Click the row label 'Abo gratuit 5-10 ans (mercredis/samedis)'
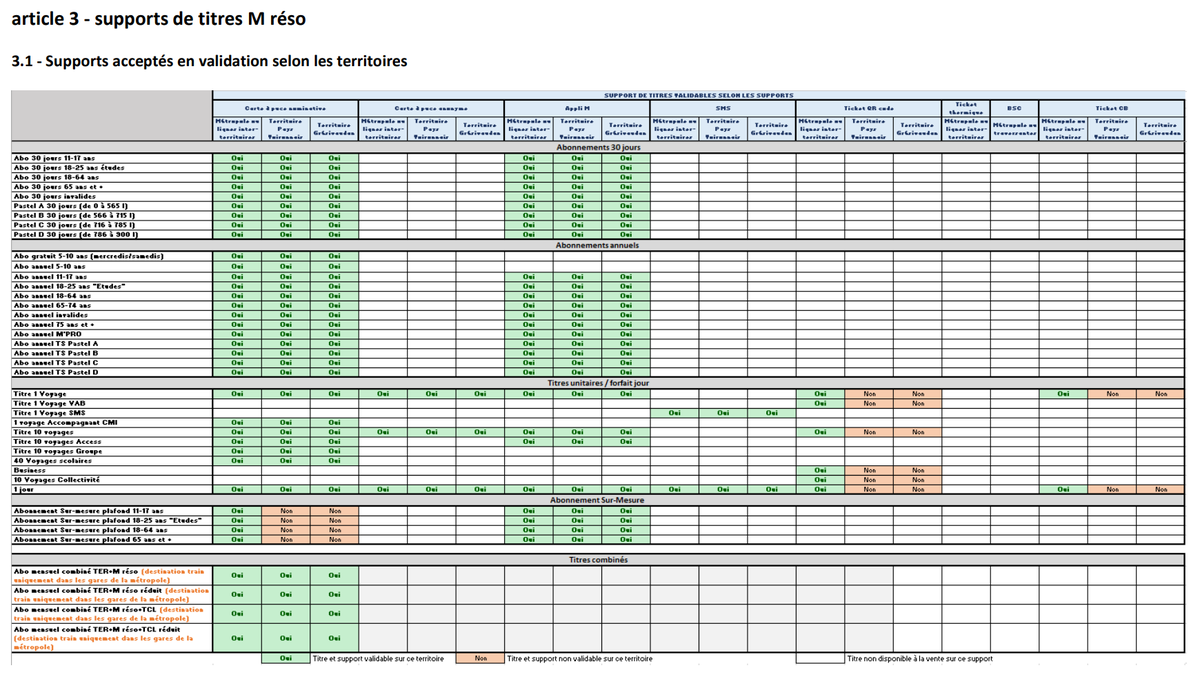This screenshot has width=1200, height=690. 88,256
